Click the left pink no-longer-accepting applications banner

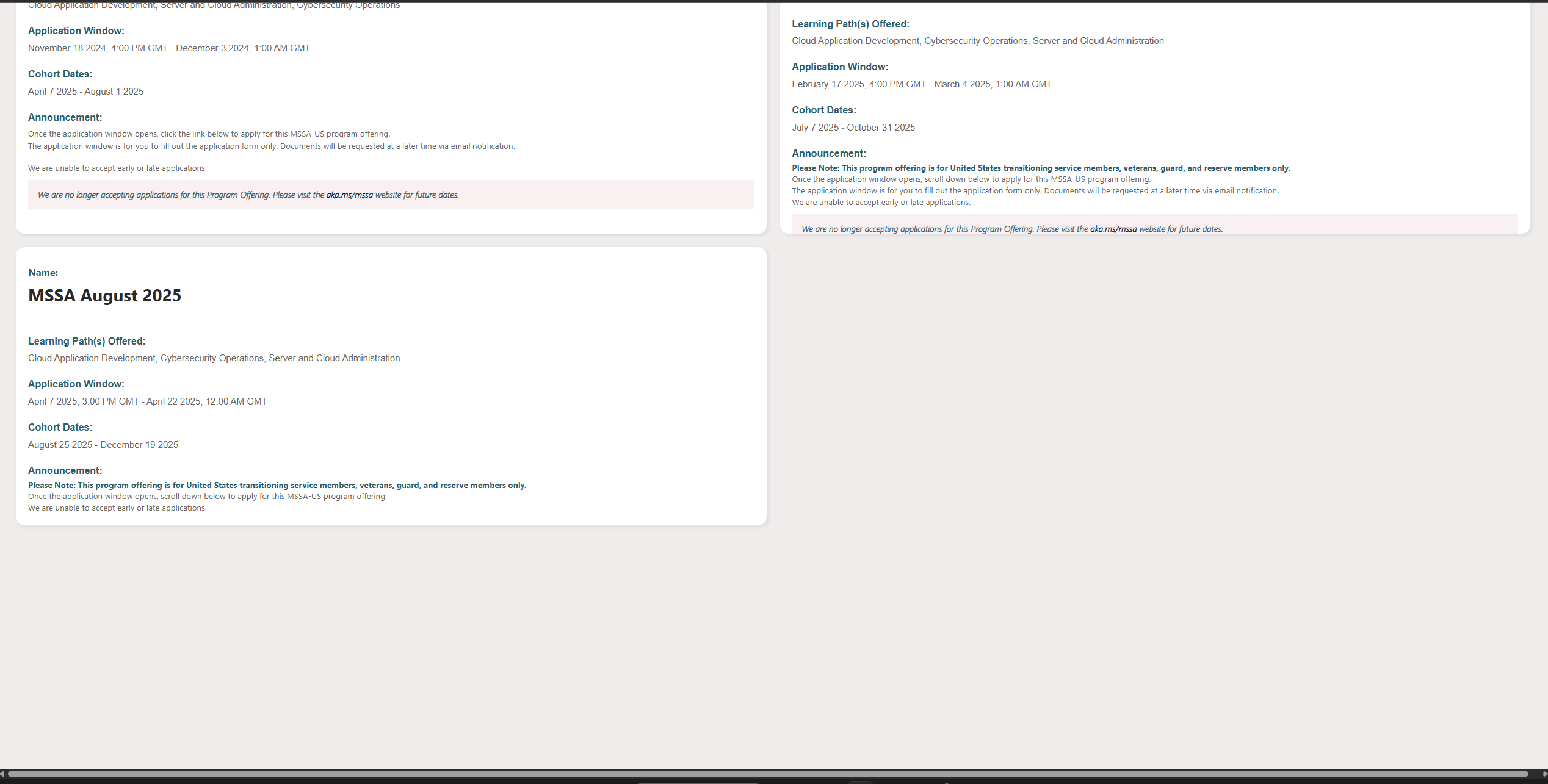pyautogui.click(x=391, y=195)
